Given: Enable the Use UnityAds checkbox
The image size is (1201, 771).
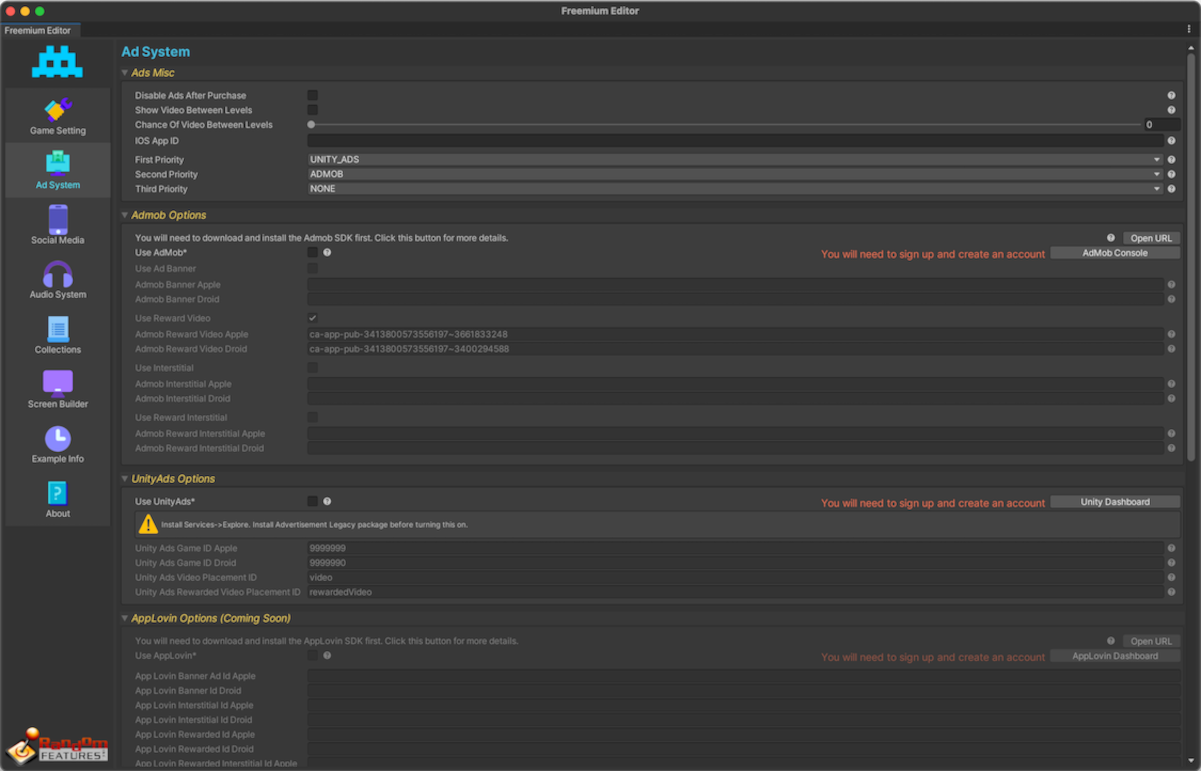Looking at the screenshot, I should click(312, 502).
